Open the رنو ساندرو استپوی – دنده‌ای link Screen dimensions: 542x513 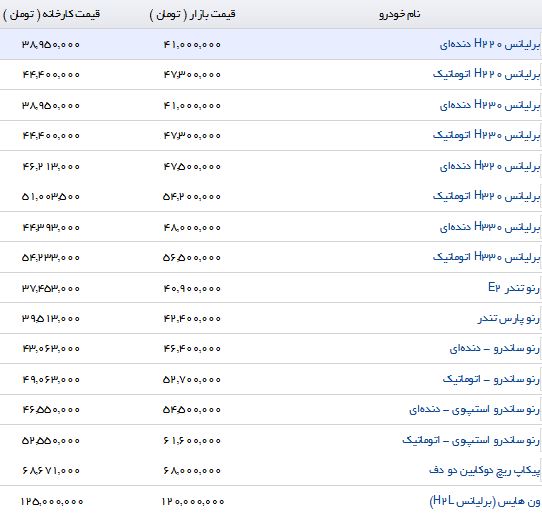click(x=474, y=410)
